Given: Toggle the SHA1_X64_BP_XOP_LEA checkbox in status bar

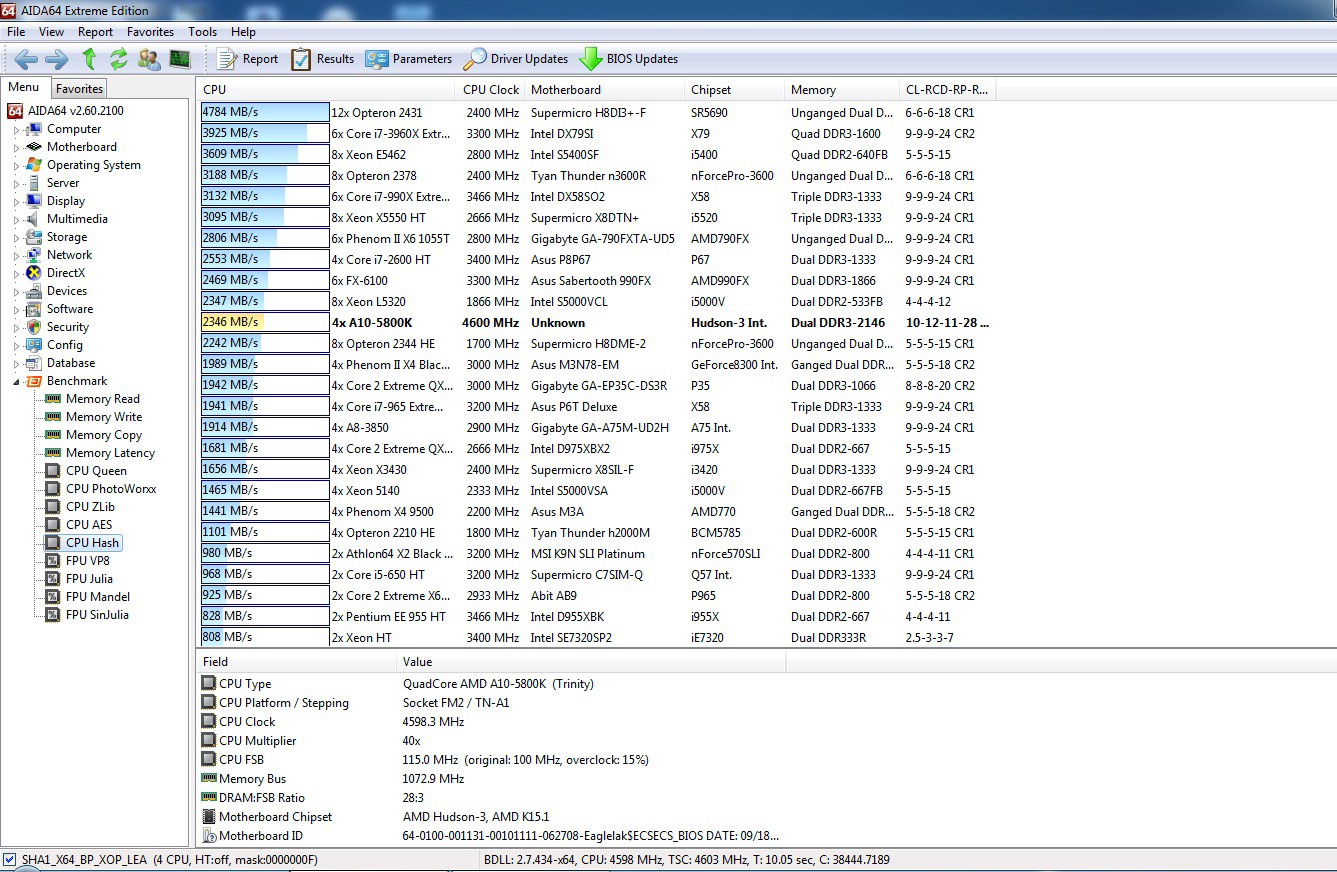Looking at the screenshot, I should click(9, 860).
